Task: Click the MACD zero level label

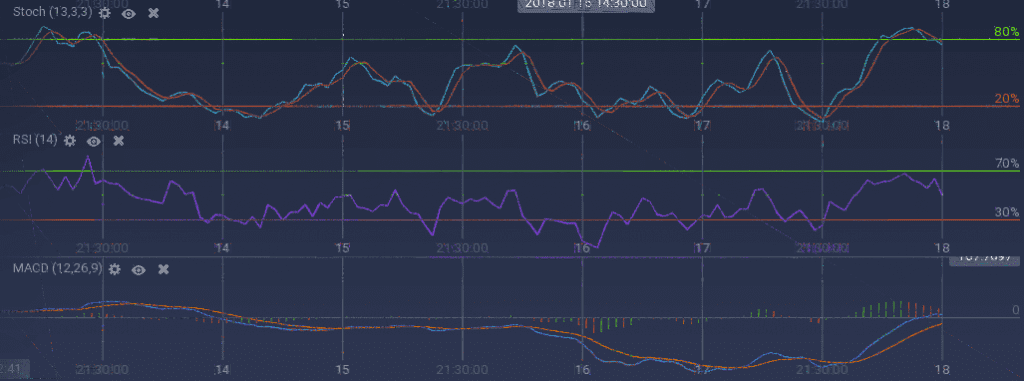Action: point(1015,310)
